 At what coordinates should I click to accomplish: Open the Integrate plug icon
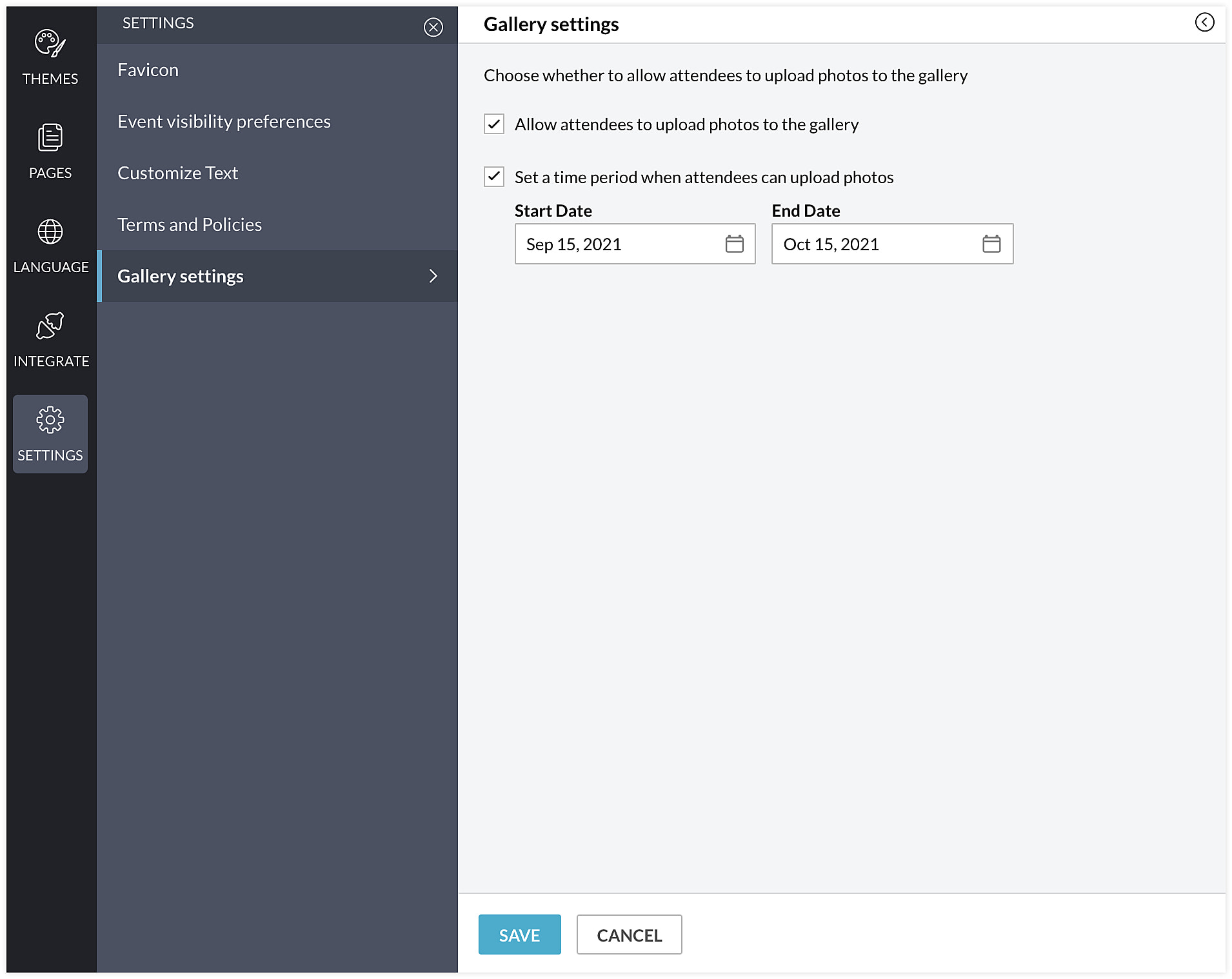point(50,326)
